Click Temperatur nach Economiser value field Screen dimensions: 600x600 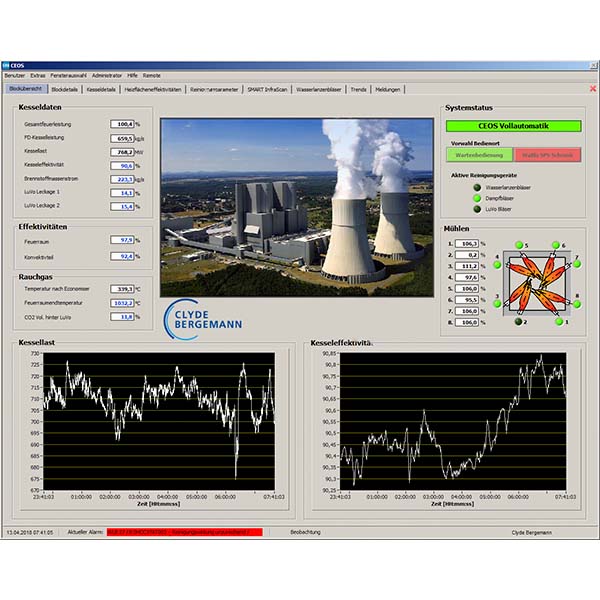tap(122, 289)
